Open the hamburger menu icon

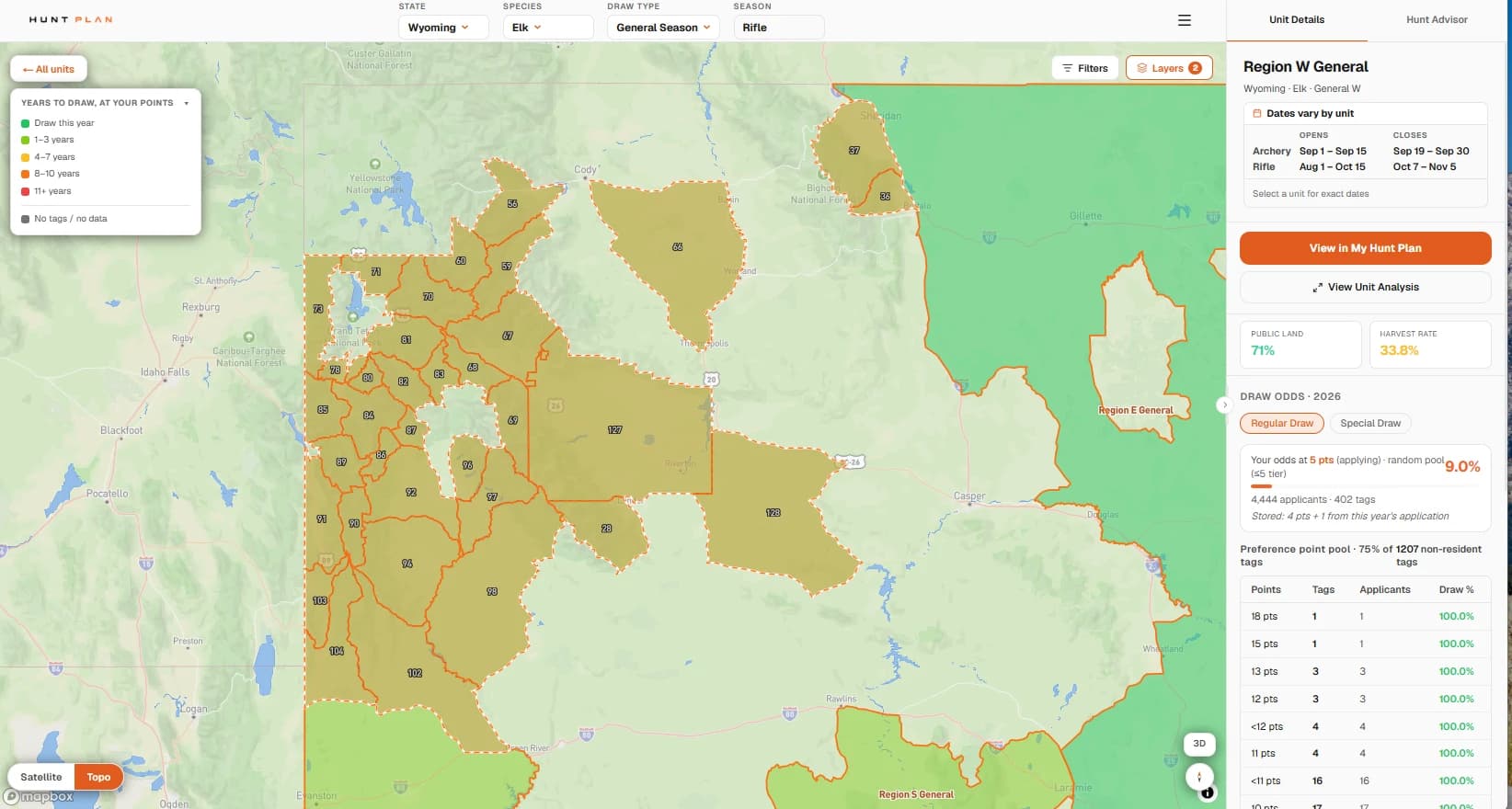[1185, 20]
